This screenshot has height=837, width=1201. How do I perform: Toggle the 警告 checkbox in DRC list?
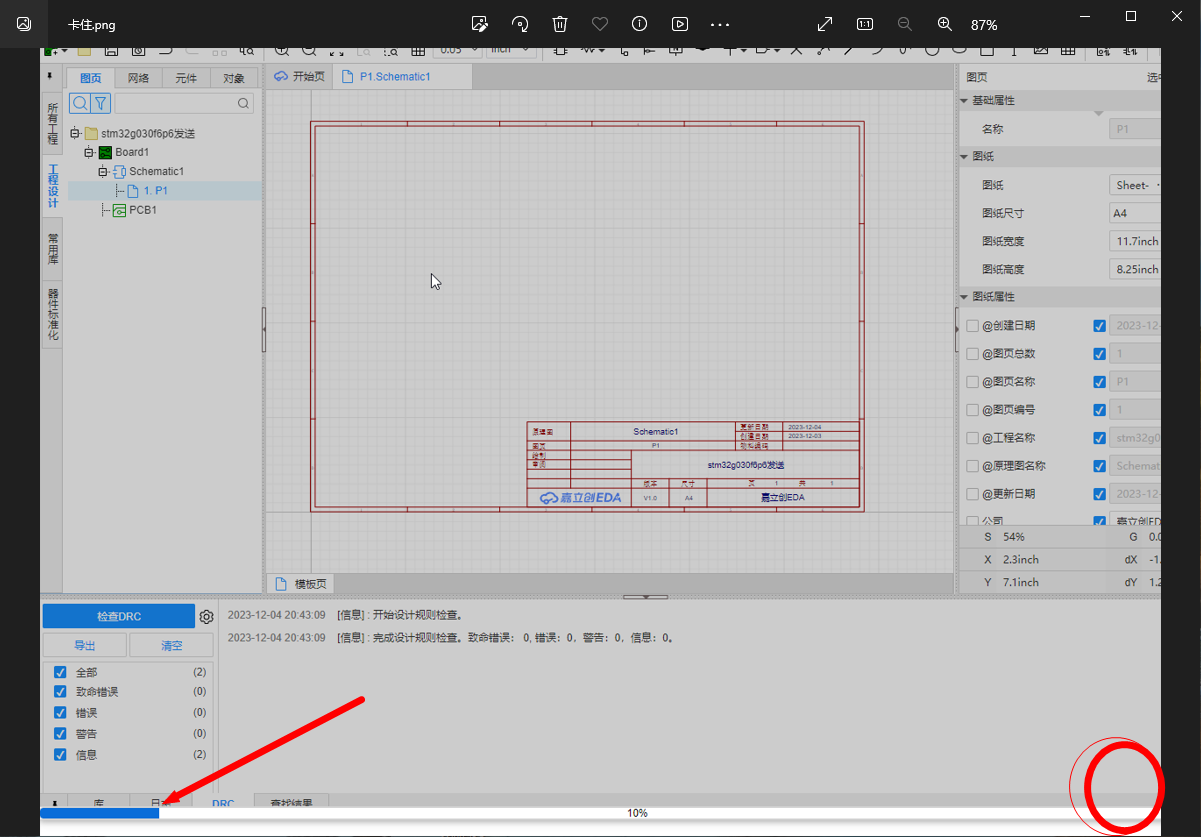(x=60, y=734)
